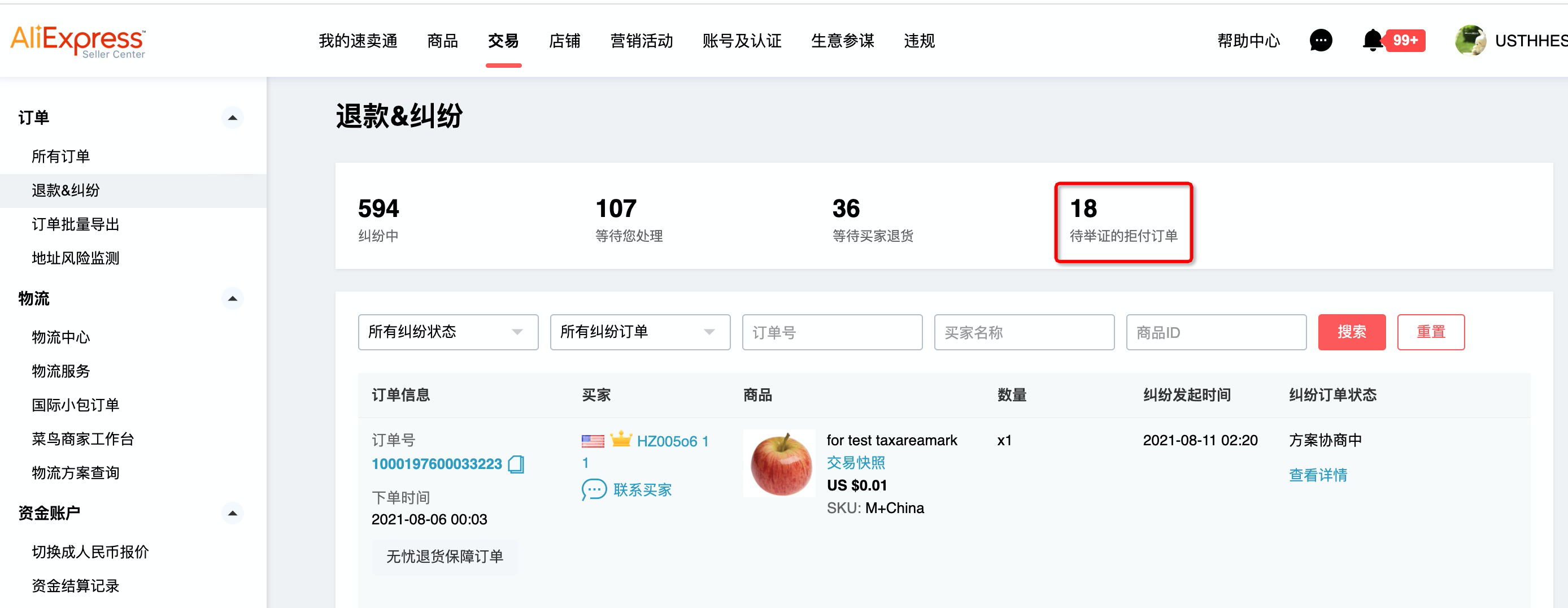Open 资金结算记录 in sidebar

click(x=76, y=586)
